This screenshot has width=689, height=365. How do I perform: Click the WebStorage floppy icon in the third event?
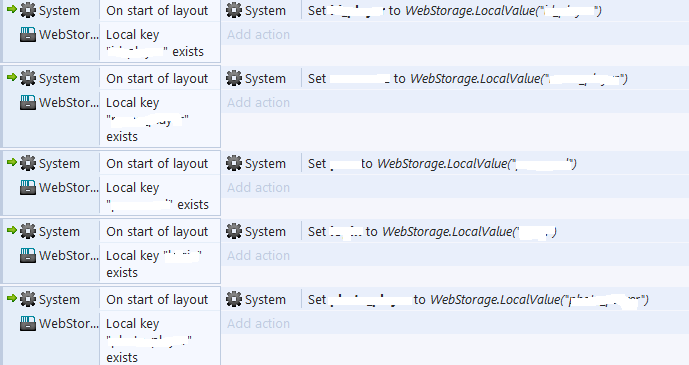28,187
